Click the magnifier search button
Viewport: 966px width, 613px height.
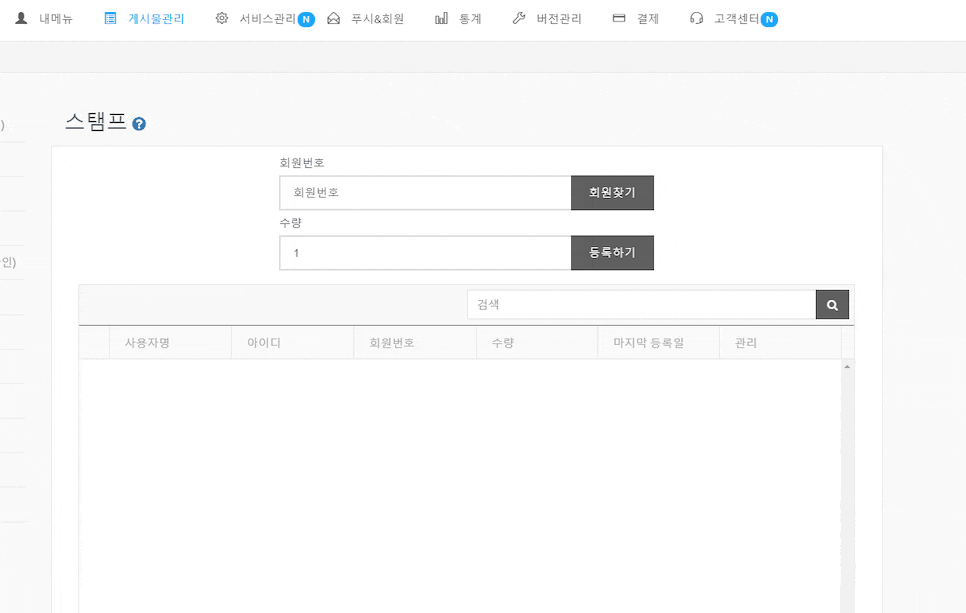(832, 305)
